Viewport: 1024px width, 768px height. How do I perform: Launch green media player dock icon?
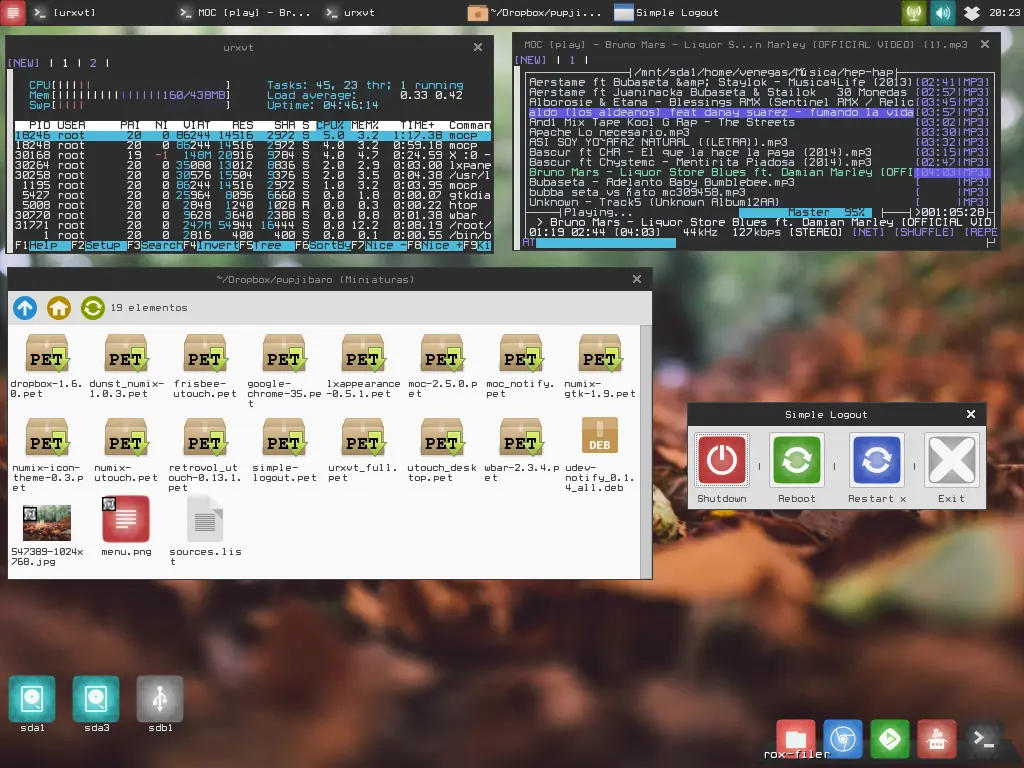[889, 739]
